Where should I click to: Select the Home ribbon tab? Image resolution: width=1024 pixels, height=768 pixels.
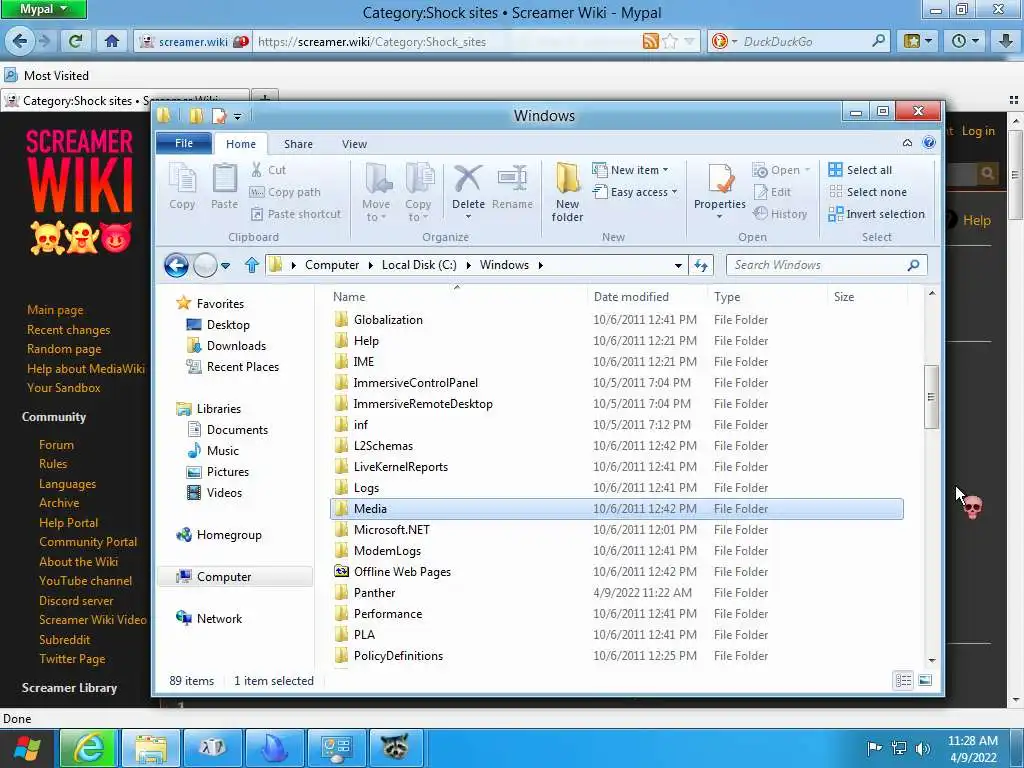(241, 144)
